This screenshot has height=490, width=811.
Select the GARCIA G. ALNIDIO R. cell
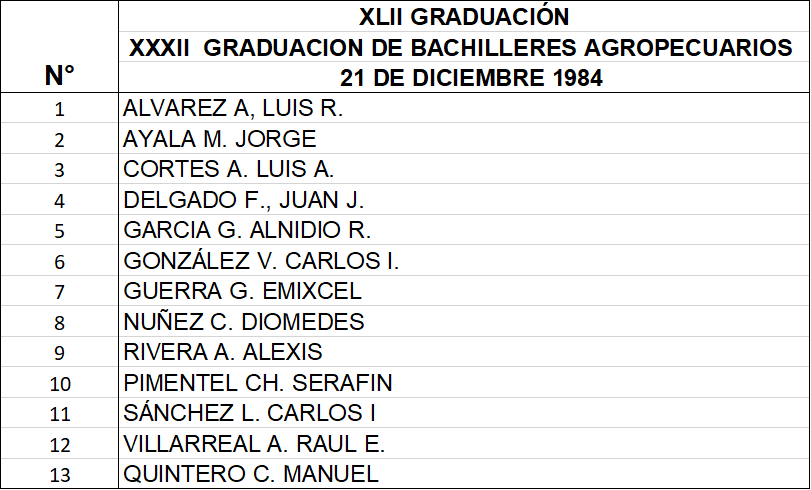coord(464,230)
